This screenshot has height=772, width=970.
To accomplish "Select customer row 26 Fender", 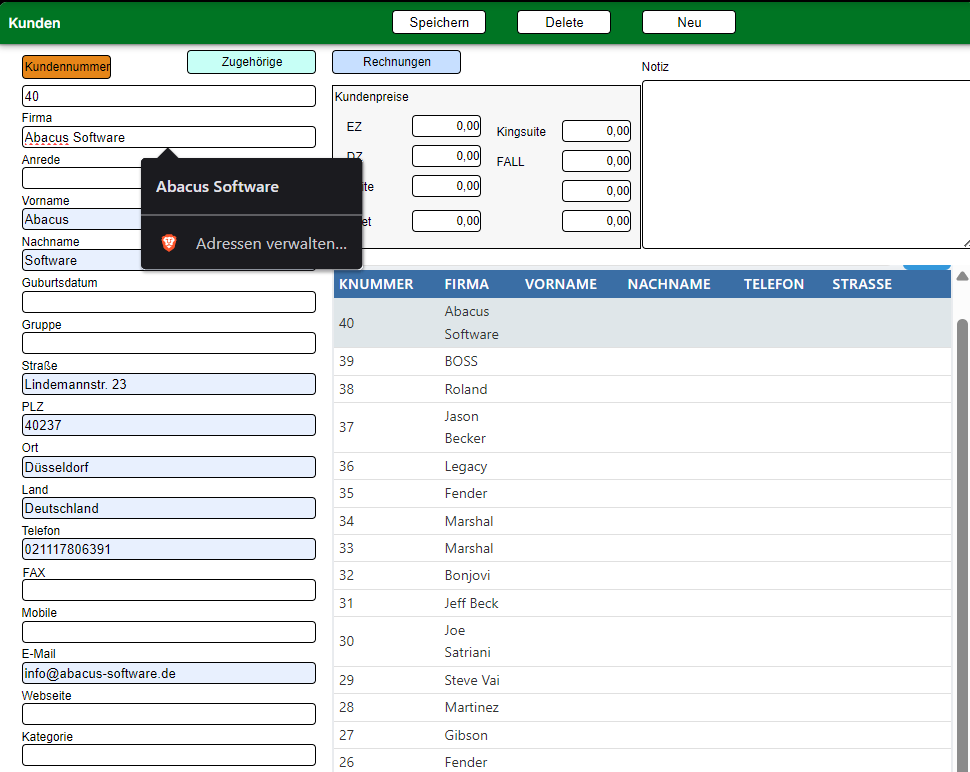I will [642, 761].
